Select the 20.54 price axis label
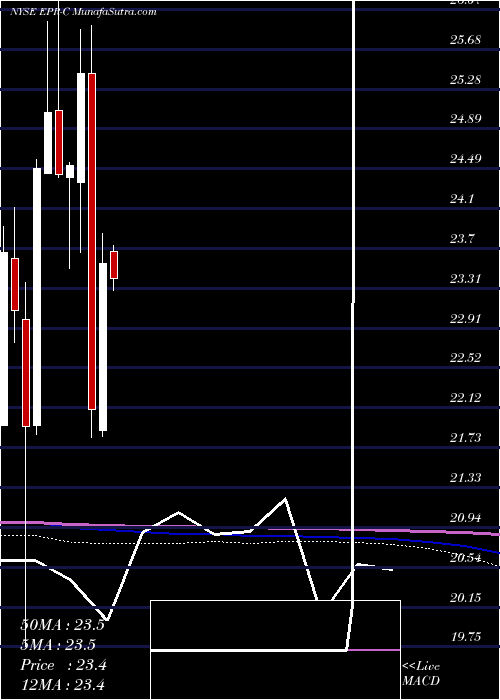The width and height of the screenshot is (500, 700). (x=465, y=558)
